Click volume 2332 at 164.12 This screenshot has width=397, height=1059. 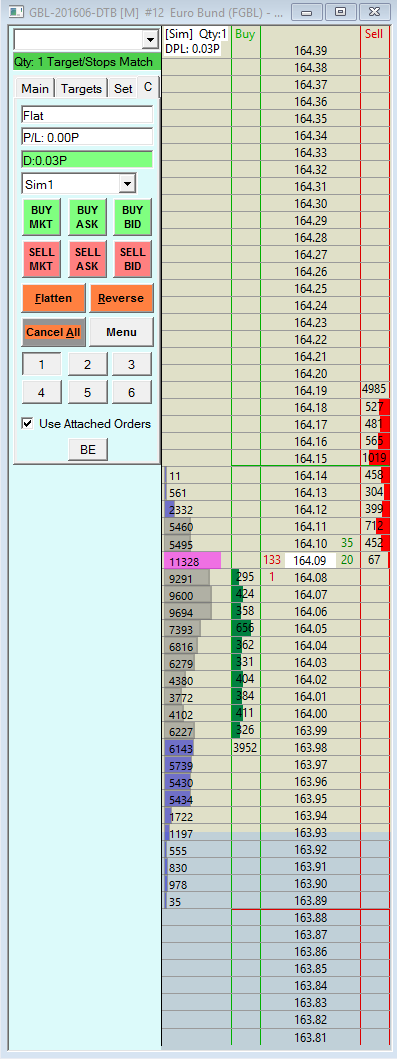(x=182, y=509)
